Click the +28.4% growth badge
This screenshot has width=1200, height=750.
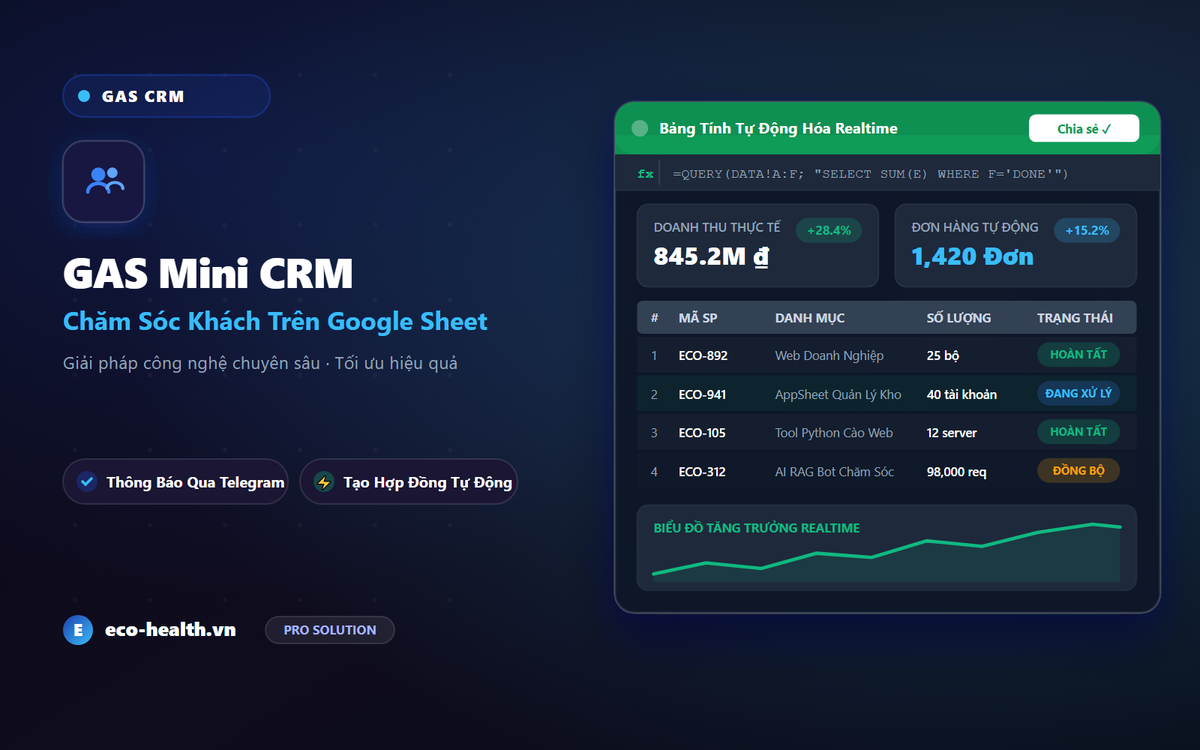pos(828,231)
